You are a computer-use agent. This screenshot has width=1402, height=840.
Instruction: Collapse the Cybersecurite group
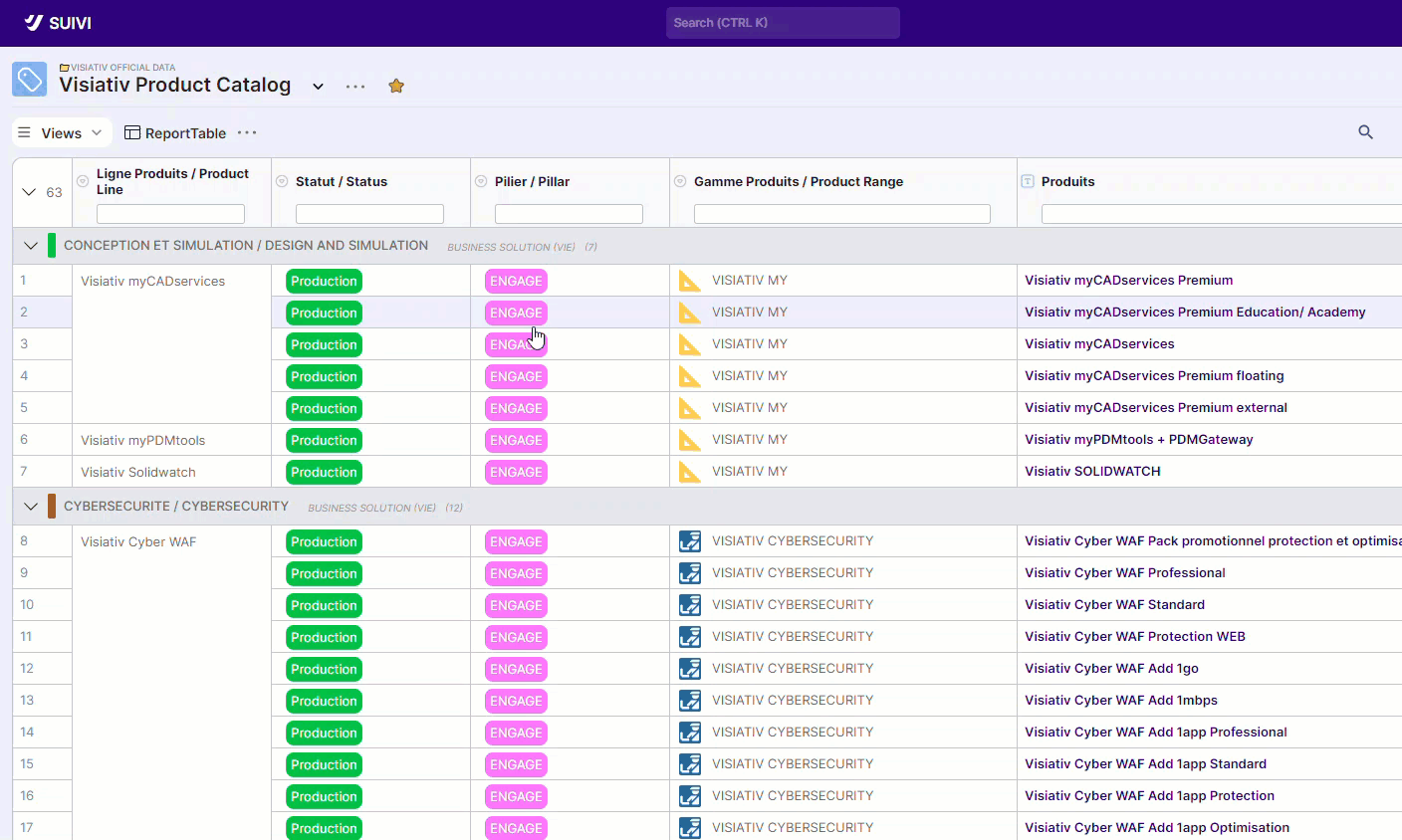31,507
